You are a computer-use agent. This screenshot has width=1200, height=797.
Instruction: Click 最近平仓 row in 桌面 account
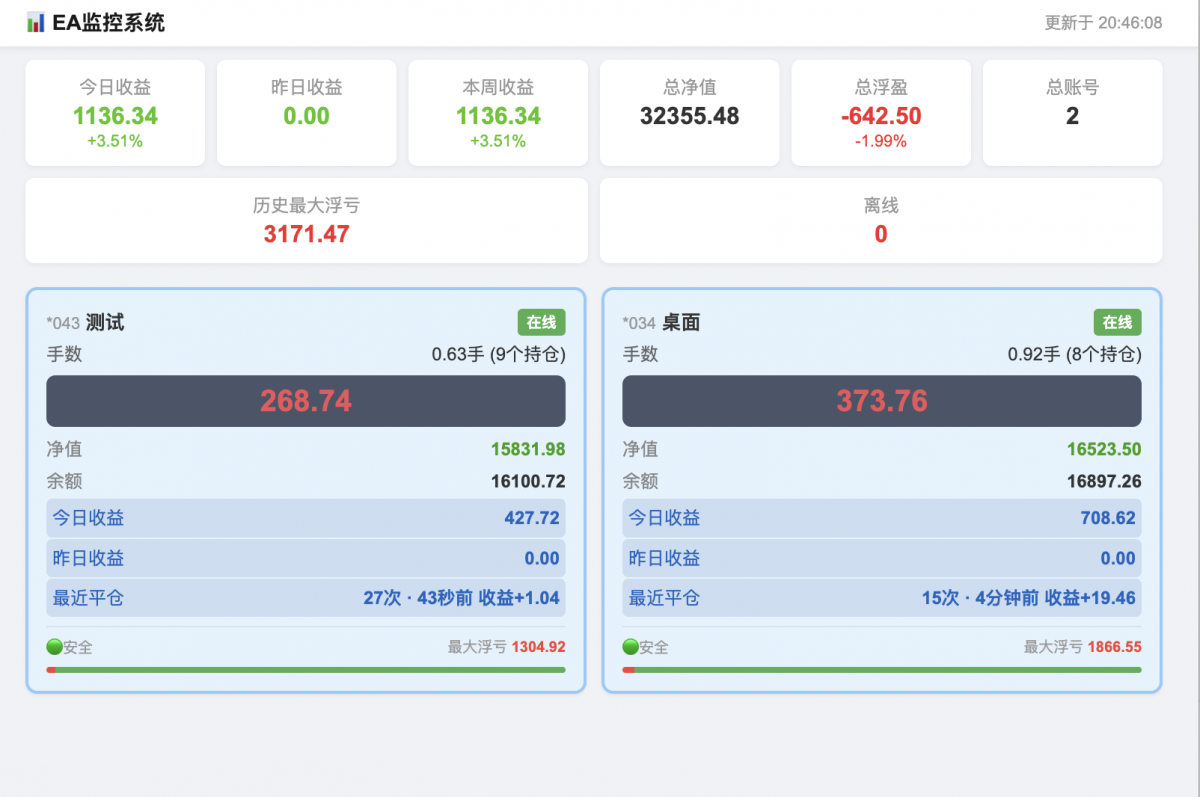coord(882,598)
